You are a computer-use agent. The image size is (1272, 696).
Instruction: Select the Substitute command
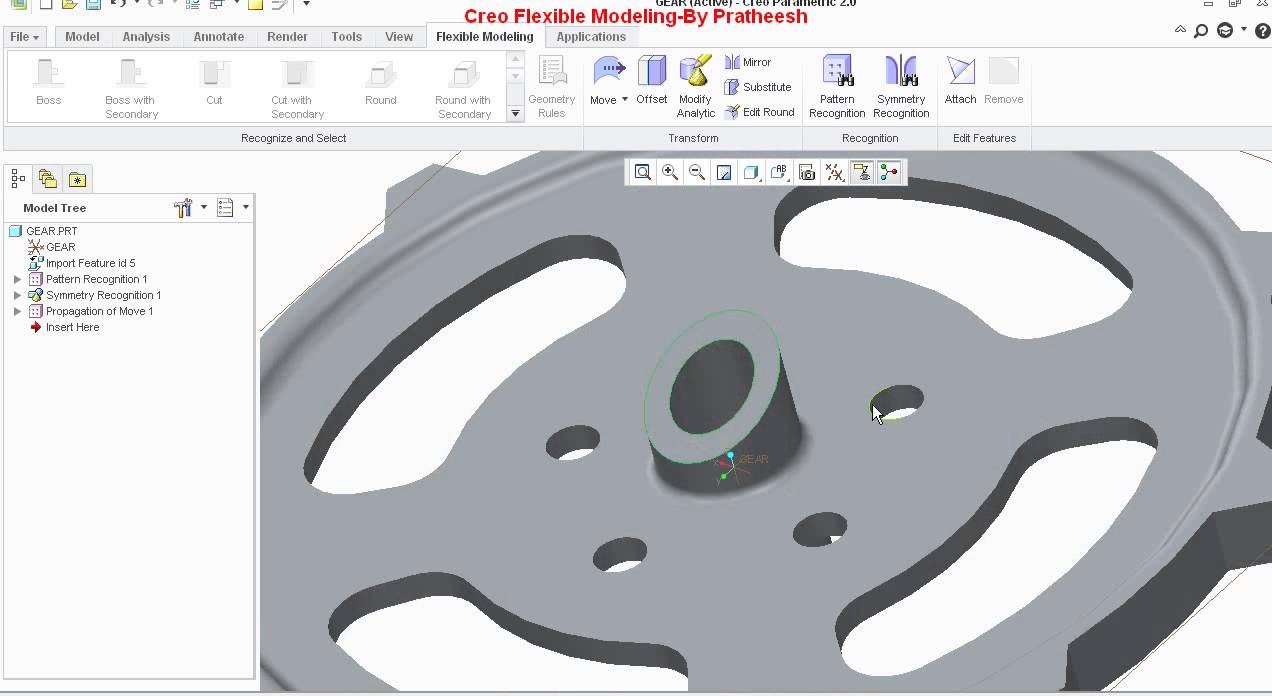point(757,87)
